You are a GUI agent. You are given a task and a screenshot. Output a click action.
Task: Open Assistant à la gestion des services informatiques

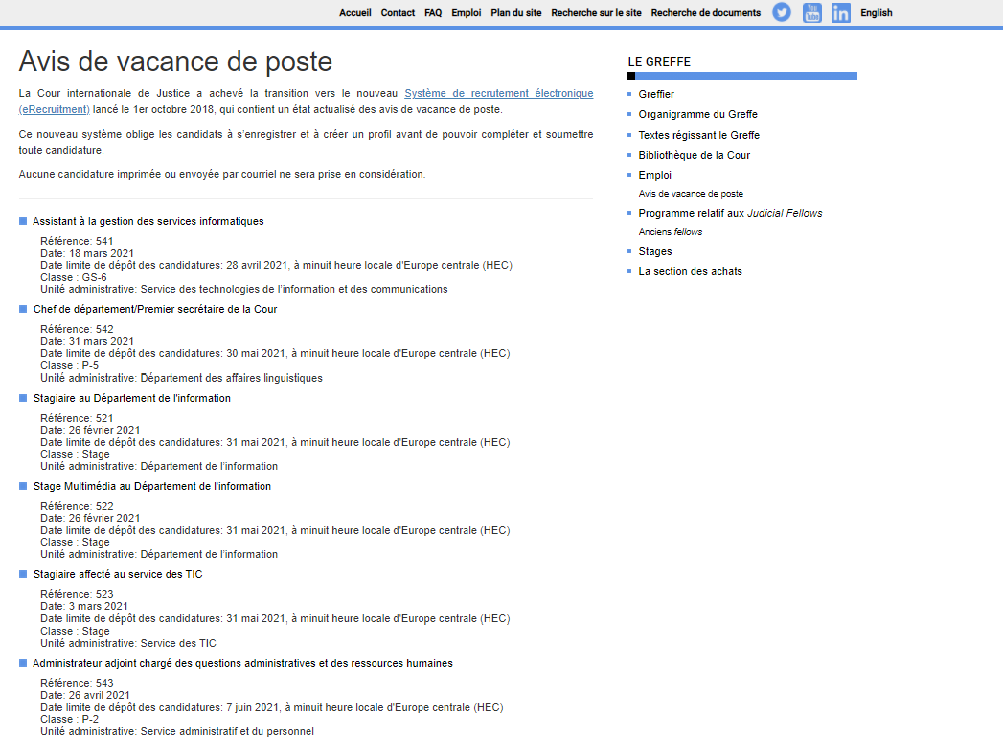tap(148, 221)
